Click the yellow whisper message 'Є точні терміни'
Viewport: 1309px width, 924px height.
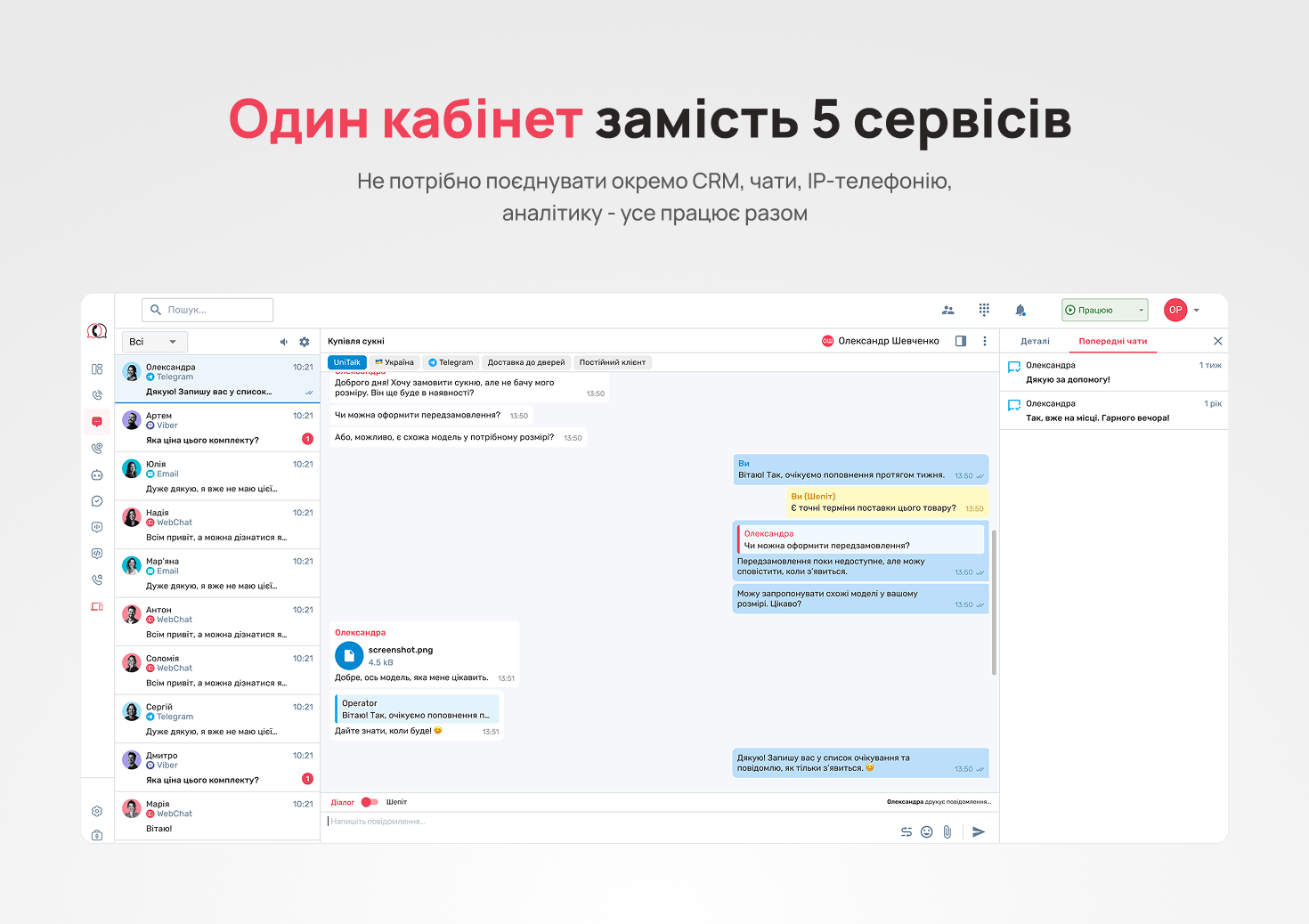click(x=887, y=502)
